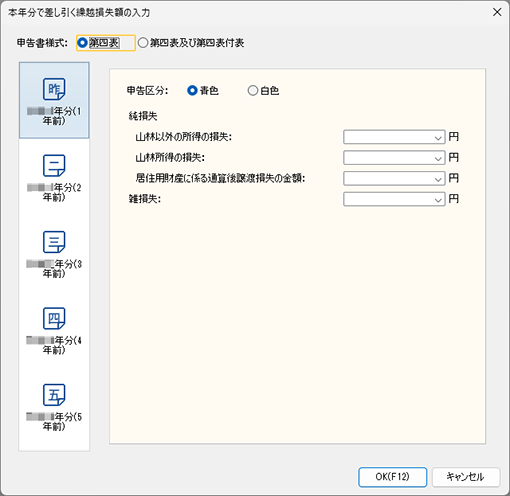Confirm with the OK(F12) button
This screenshot has height=496, width=510.
(393, 477)
